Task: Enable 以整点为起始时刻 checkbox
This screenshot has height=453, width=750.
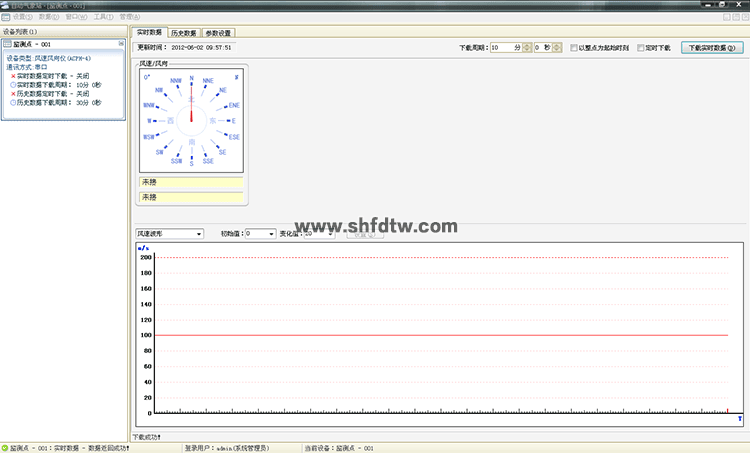Action: 573,47
